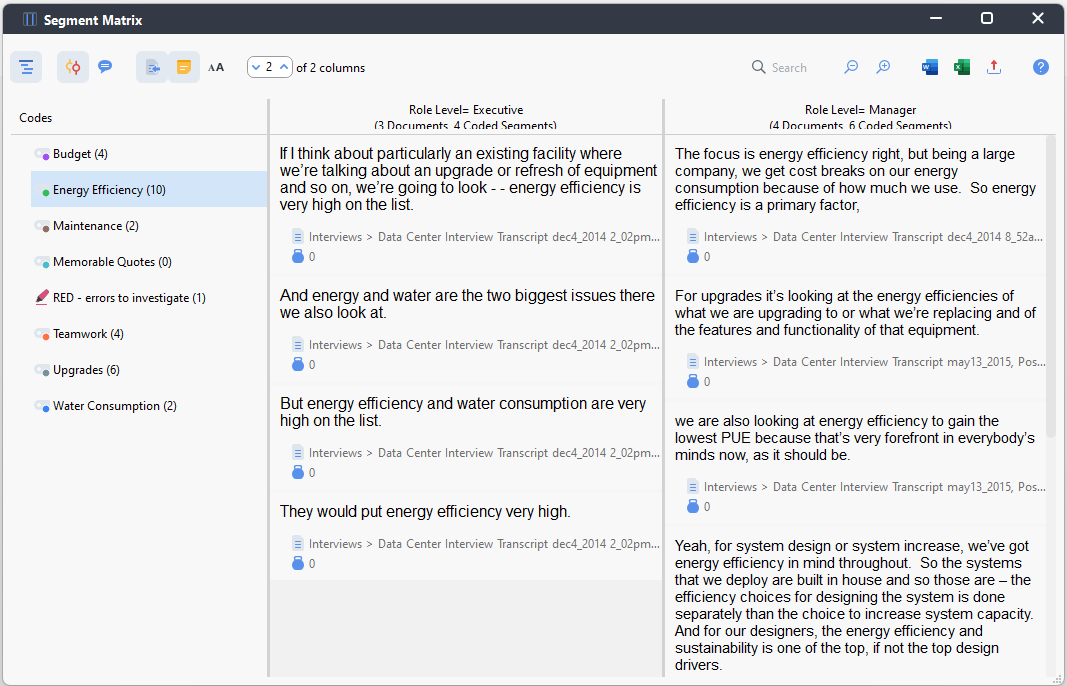Click the source link under 'They would put energy efficiency'
The image size is (1067, 686).
(x=484, y=544)
